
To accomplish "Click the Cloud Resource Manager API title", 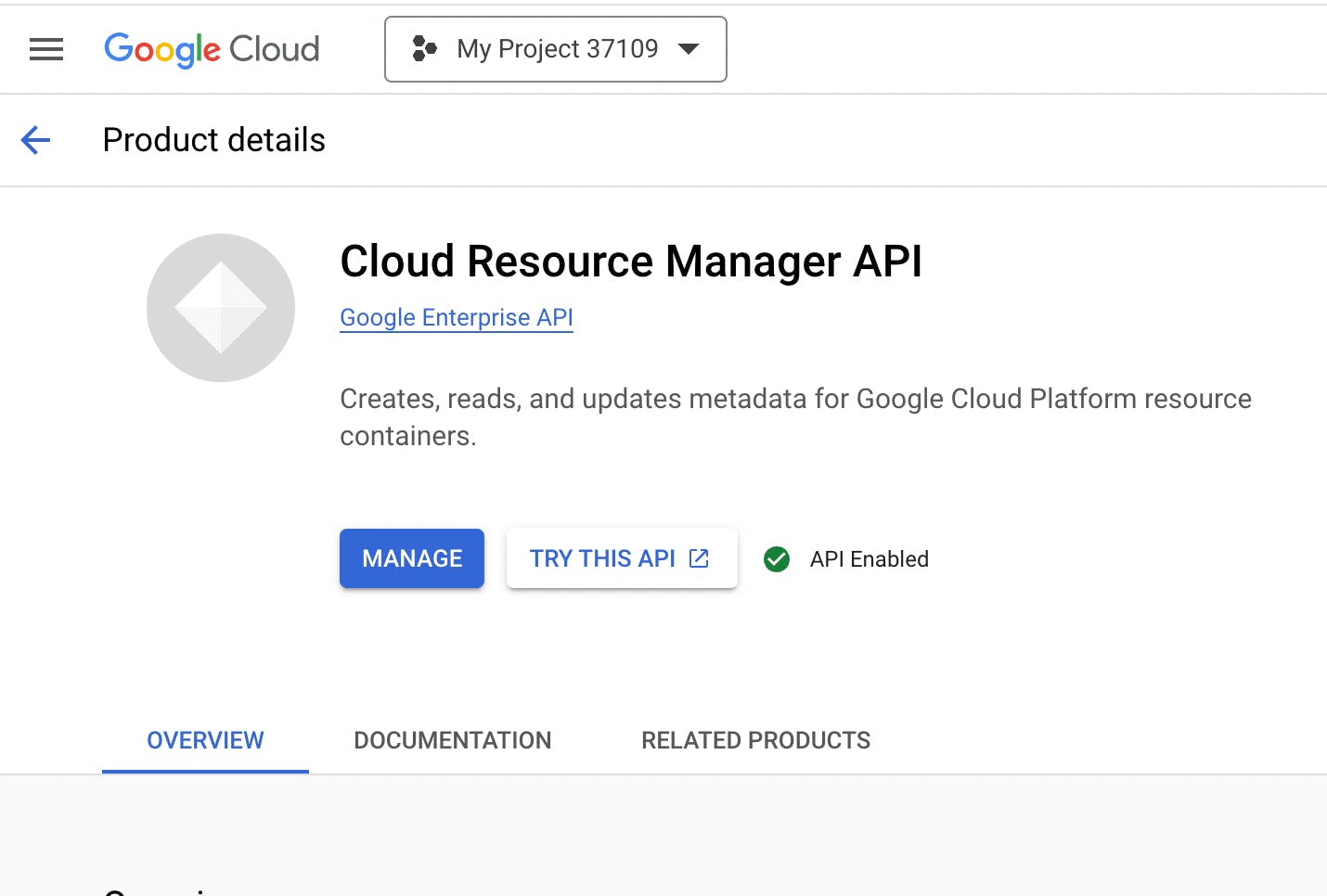I will coord(631,261).
